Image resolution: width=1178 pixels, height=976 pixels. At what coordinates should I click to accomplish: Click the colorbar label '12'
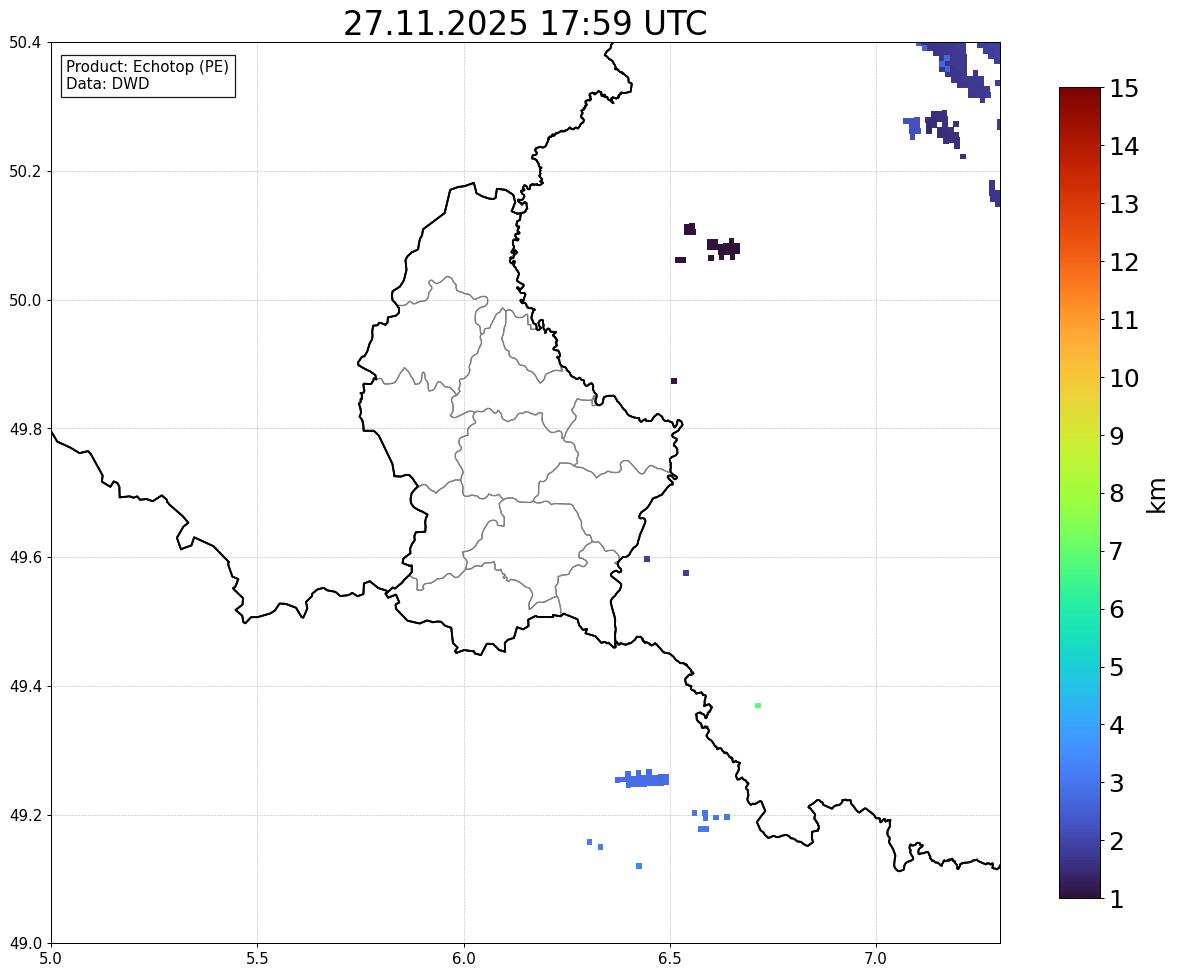[x=1124, y=262]
